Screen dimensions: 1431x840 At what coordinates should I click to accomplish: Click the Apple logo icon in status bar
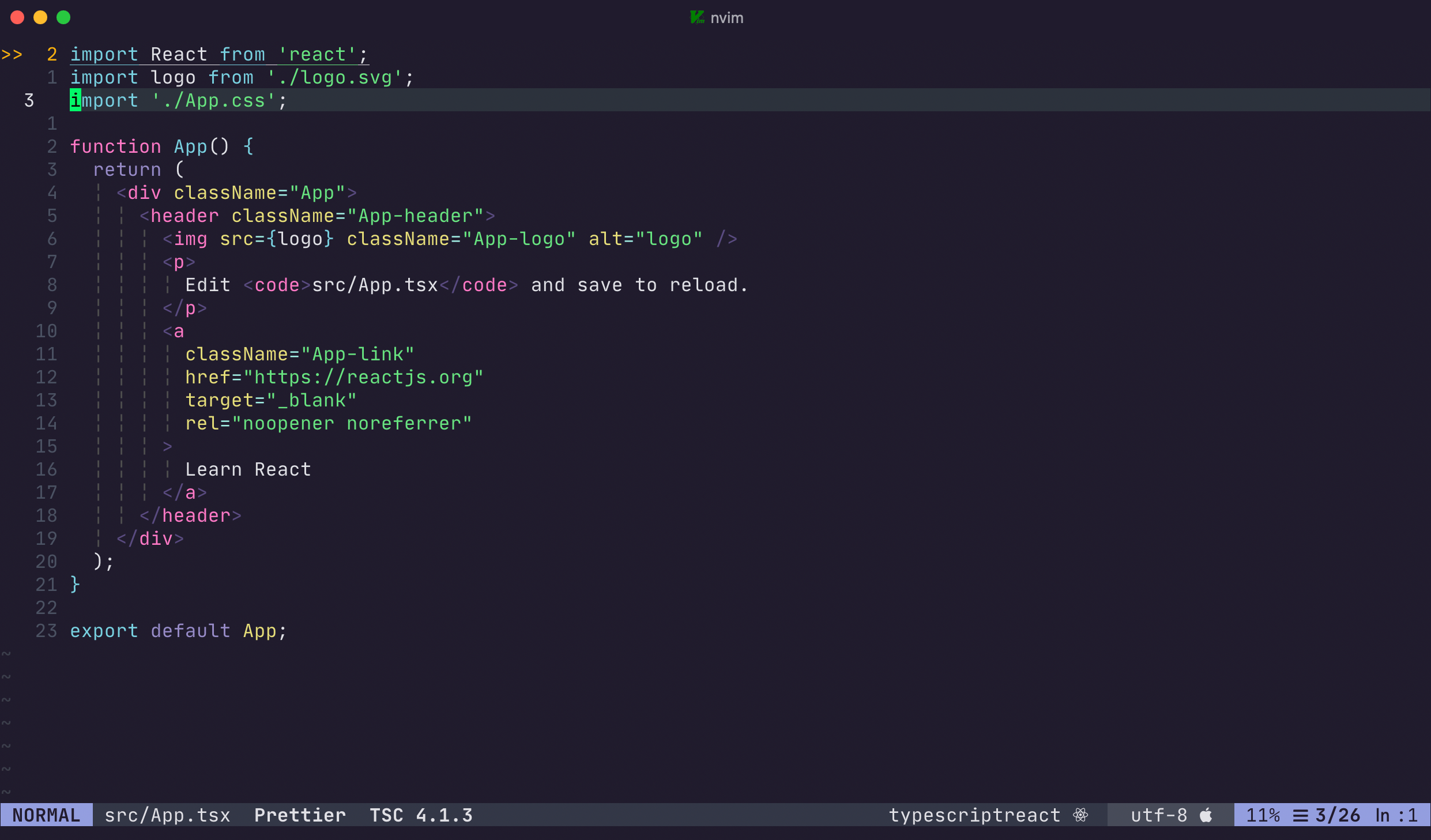(x=1206, y=815)
